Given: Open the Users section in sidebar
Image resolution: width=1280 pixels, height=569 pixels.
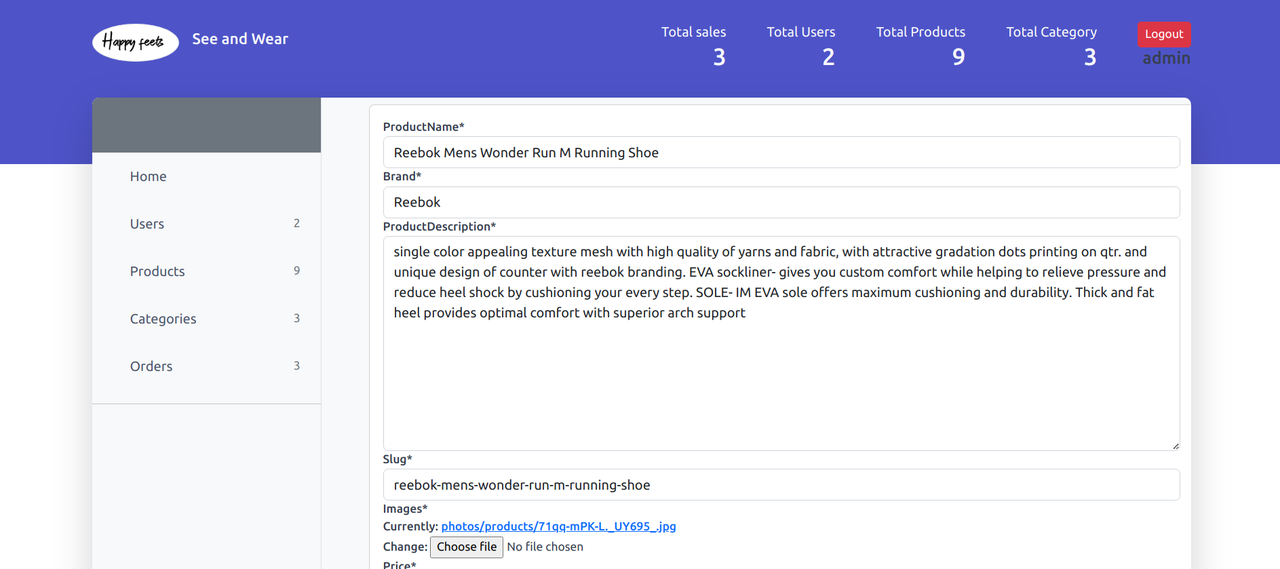Looking at the screenshot, I should (147, 224).
